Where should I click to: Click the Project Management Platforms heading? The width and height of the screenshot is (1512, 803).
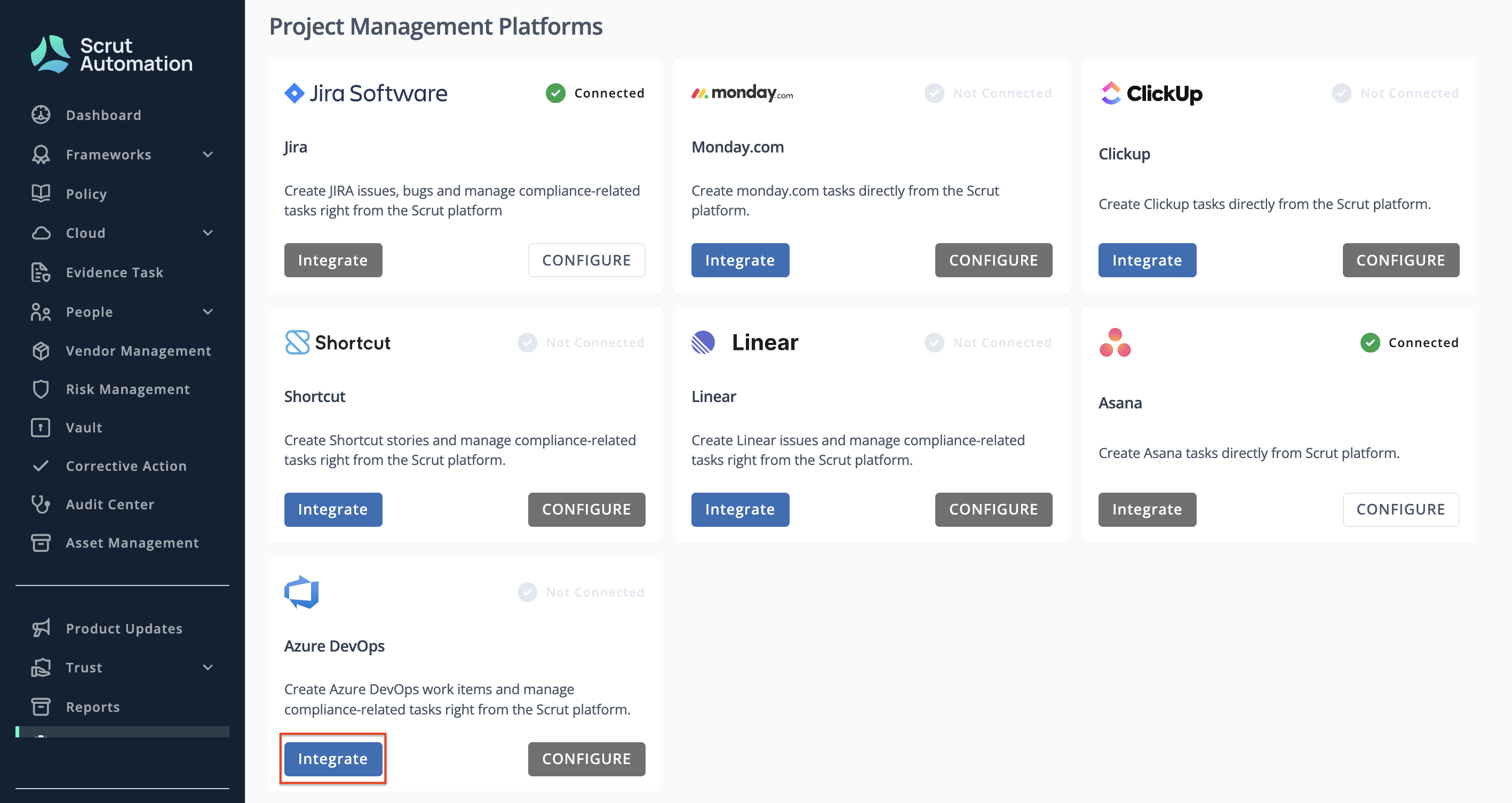(435, 27)
